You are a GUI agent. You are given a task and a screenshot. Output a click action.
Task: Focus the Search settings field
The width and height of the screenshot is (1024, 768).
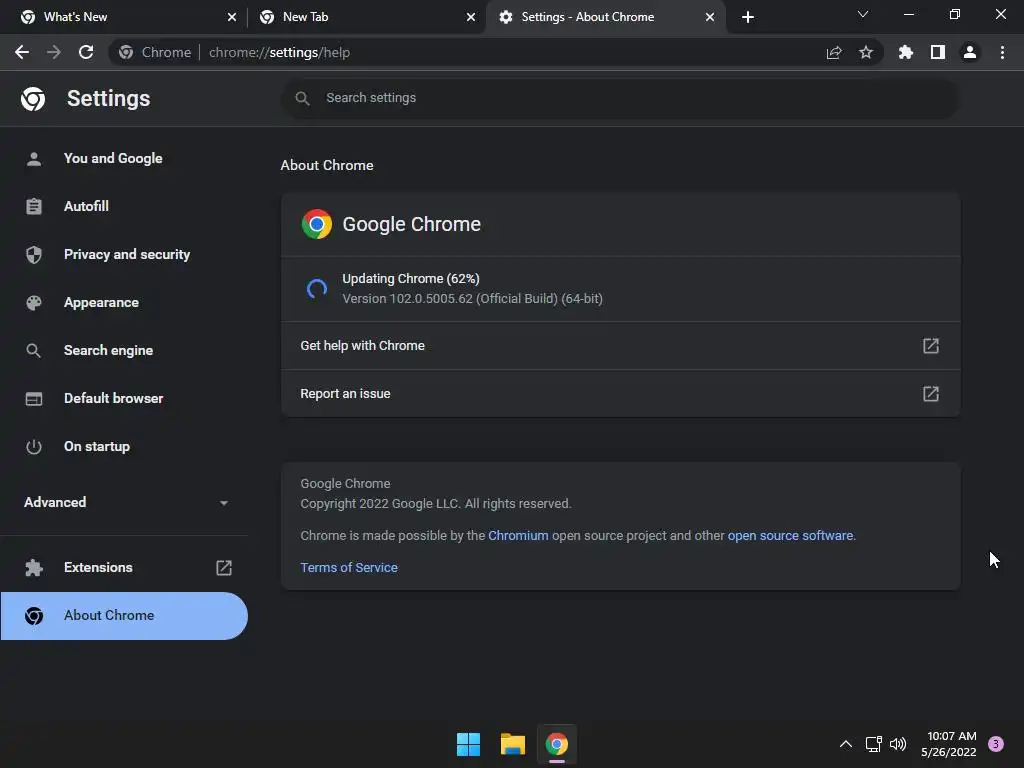point(620,98)
